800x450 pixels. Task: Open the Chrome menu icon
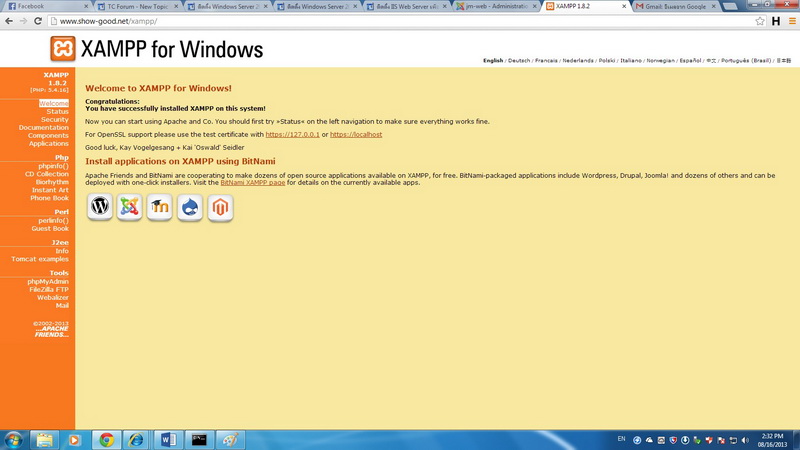coord(792,21)
